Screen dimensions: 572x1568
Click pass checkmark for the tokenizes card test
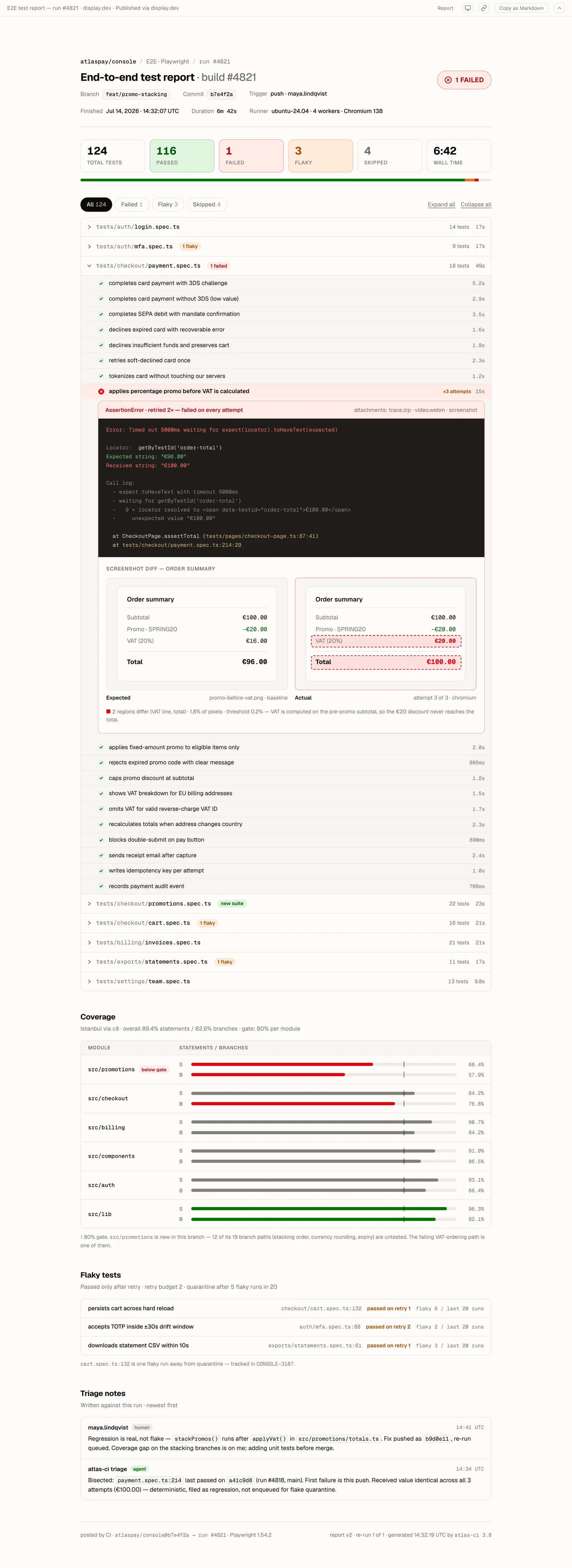(101, 376)
